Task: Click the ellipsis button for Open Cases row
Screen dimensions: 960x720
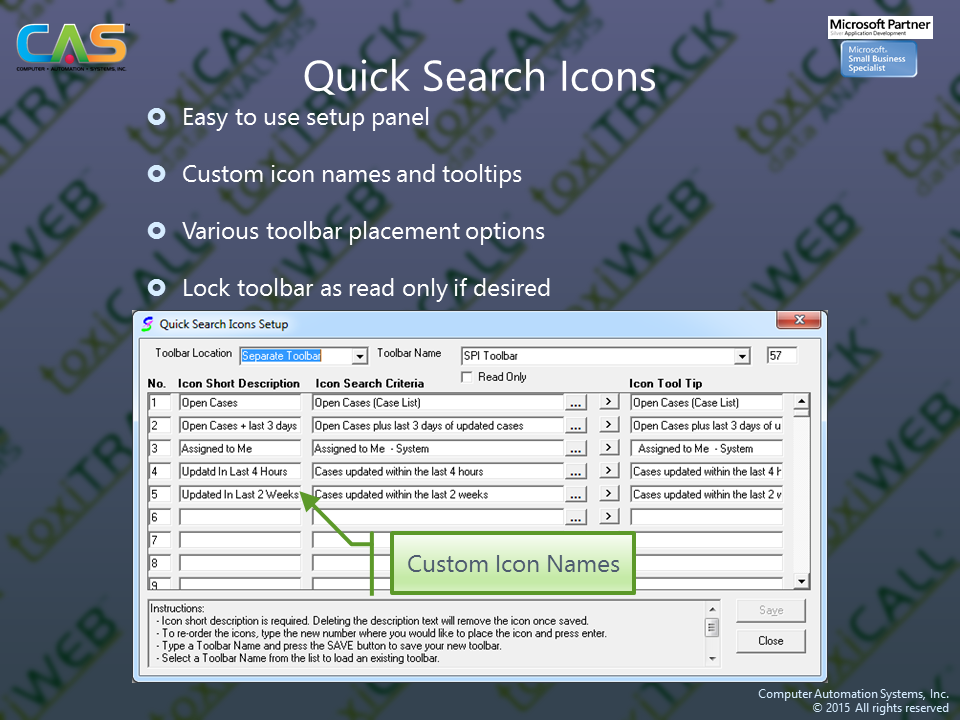Action: click(575, 403)
